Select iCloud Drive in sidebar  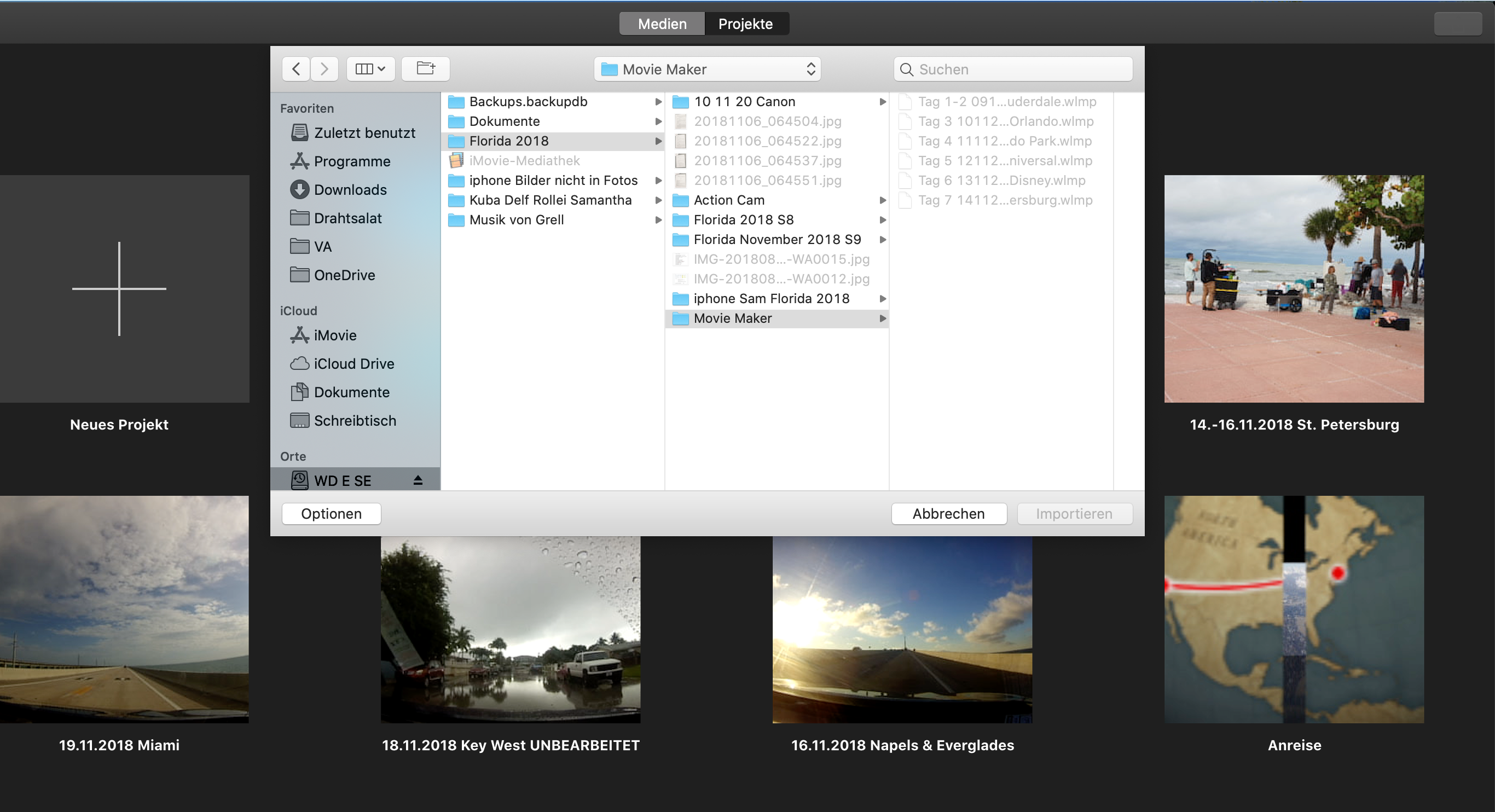[354, 364]
